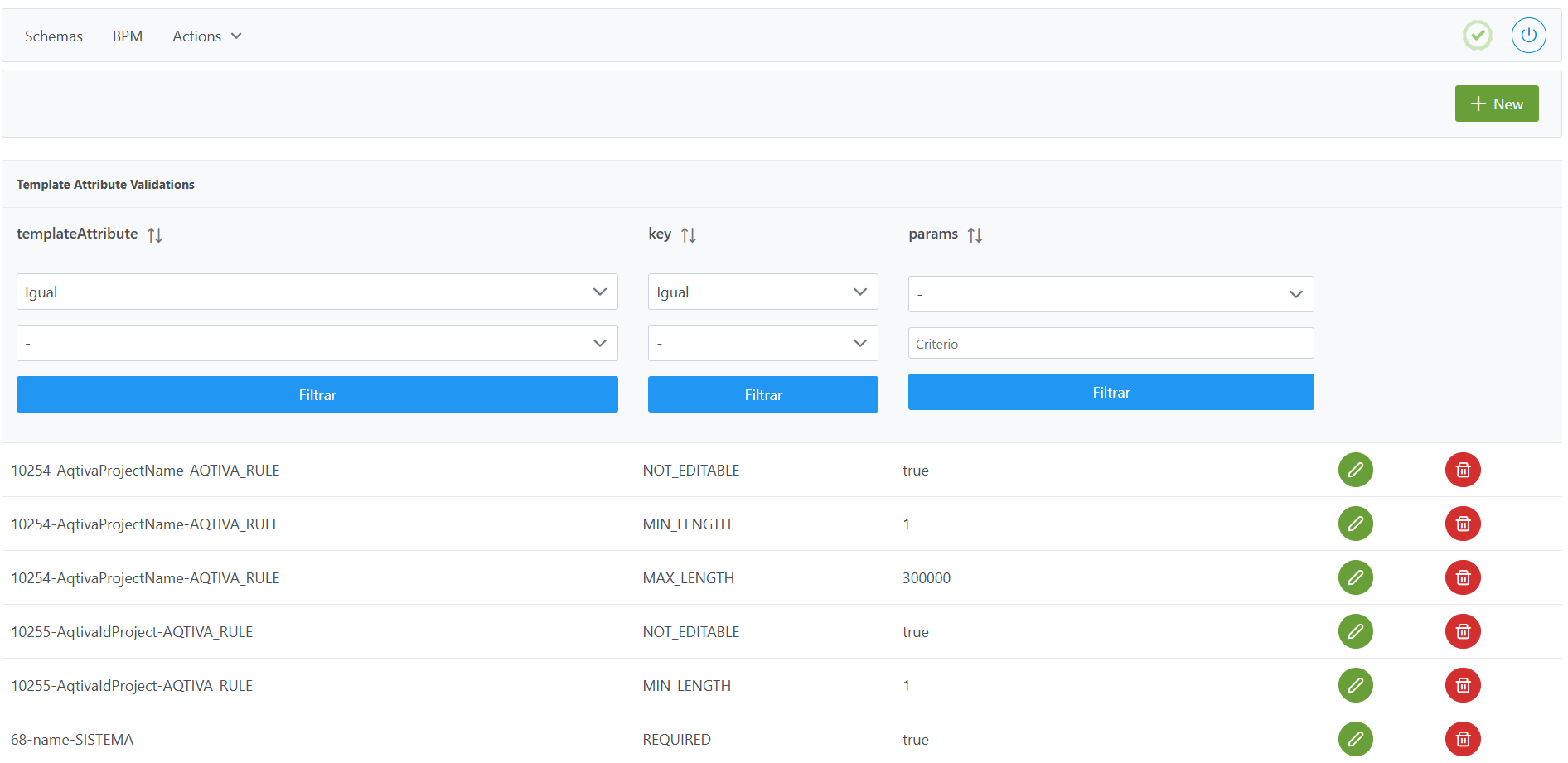Delete the 68-name-SISTEMA REQUIRED validation
This screenshot has width=1568, height=763.
tap(1463, 739)
